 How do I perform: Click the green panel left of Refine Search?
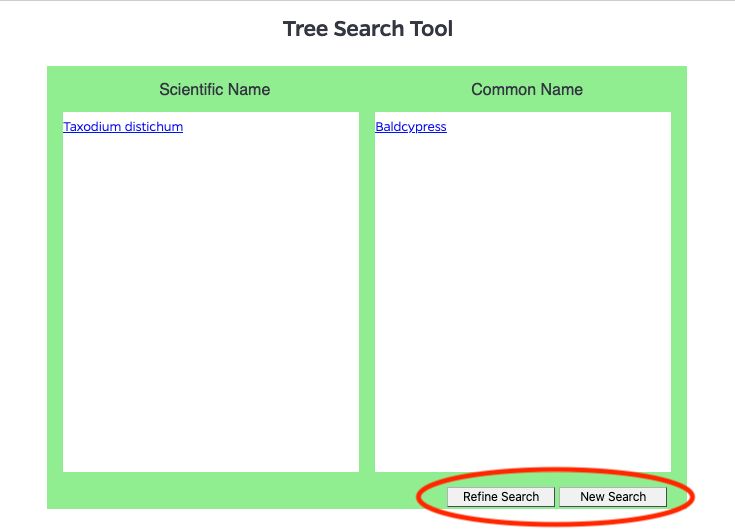coord(250,492)
